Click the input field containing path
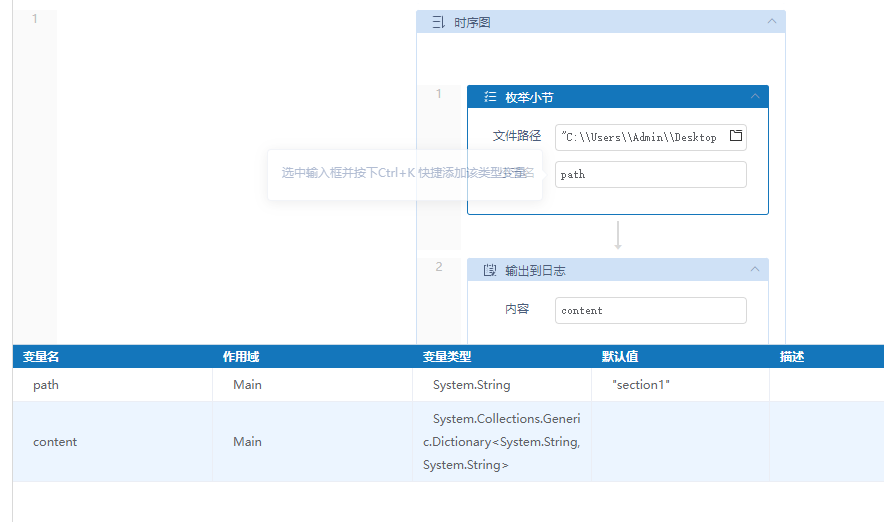The height and width of the screenshot is (522, 884). click(x=650, y=174)
